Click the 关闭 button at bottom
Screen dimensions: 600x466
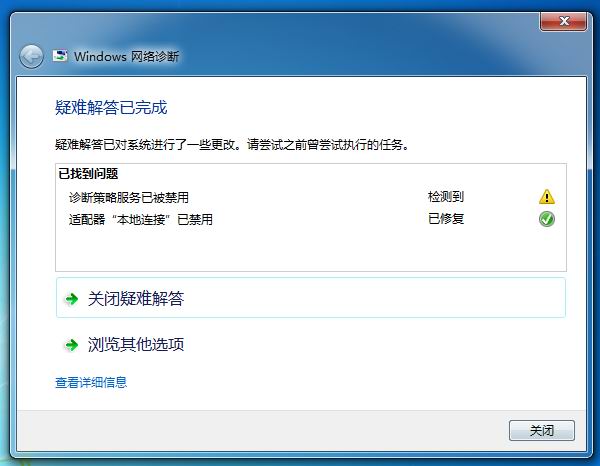541,430
